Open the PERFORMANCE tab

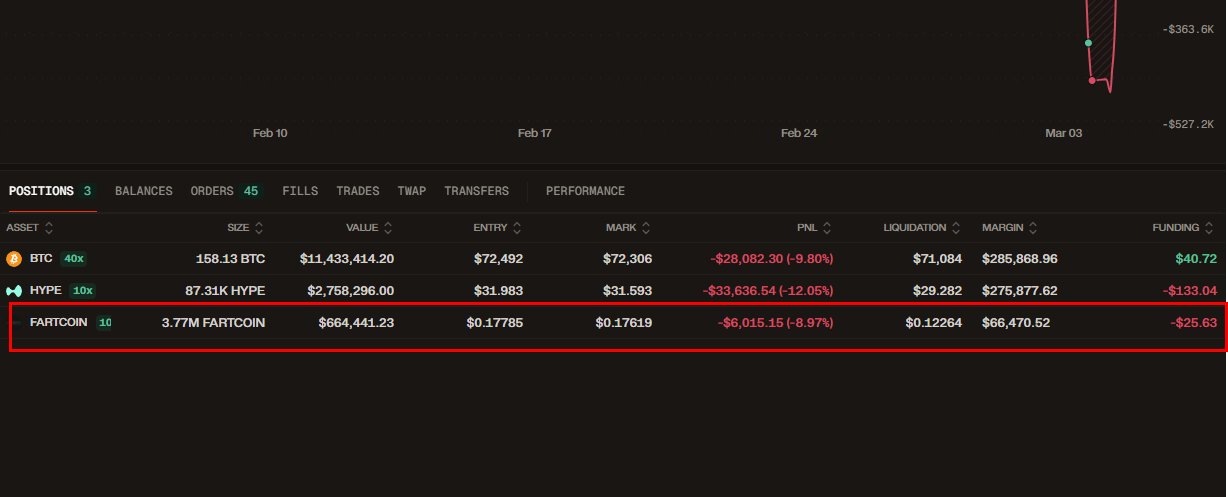click(x=585, y=191)
